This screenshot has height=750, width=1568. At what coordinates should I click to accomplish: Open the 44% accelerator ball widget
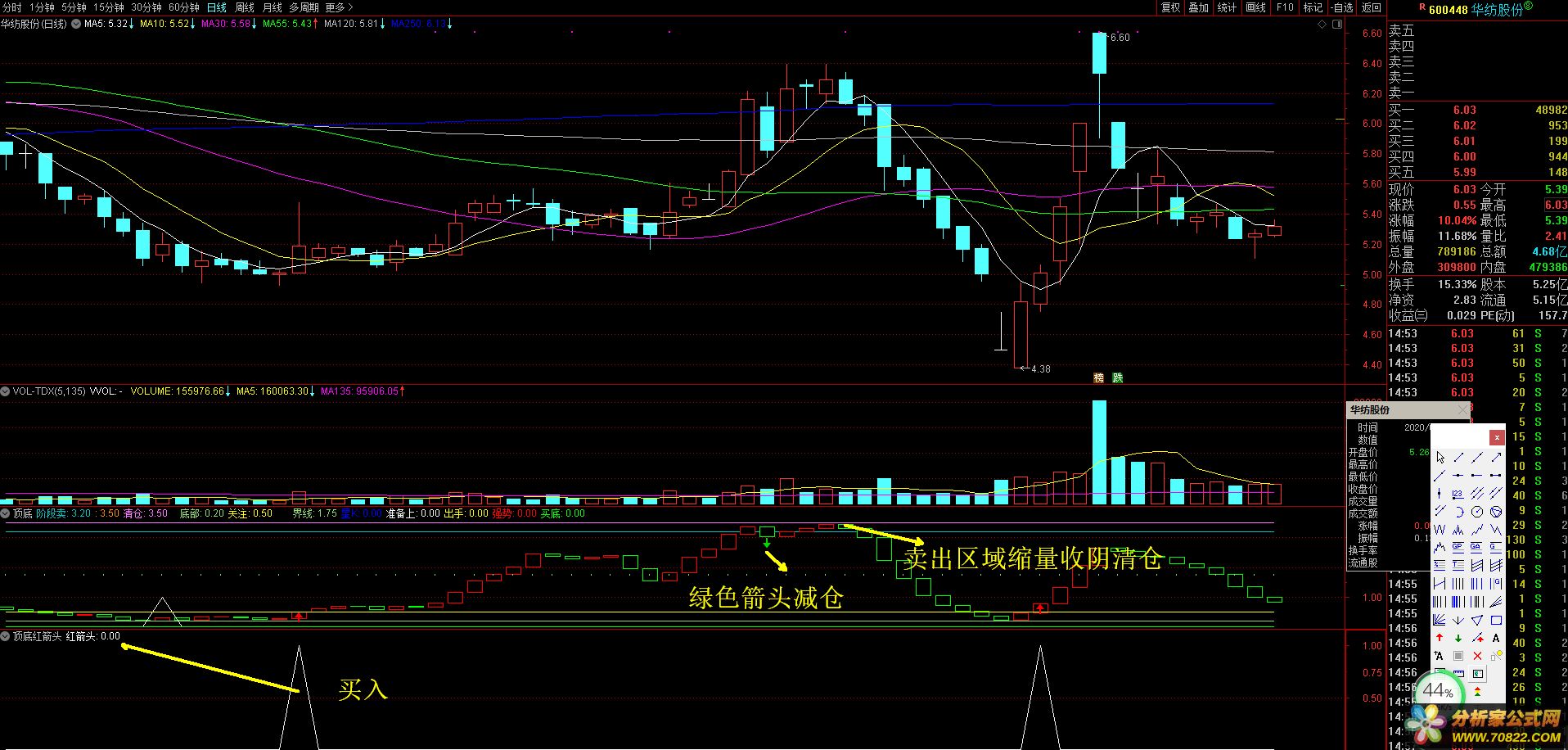click(x=1438, y=692)
